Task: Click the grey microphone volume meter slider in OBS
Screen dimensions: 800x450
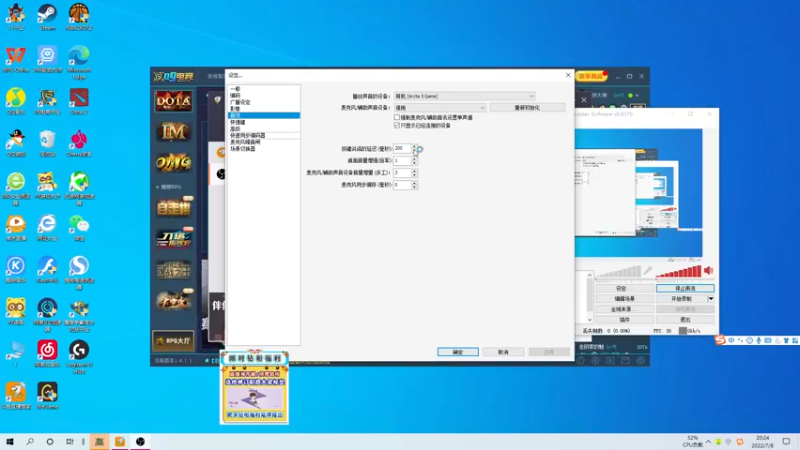Action: (618, 271)
